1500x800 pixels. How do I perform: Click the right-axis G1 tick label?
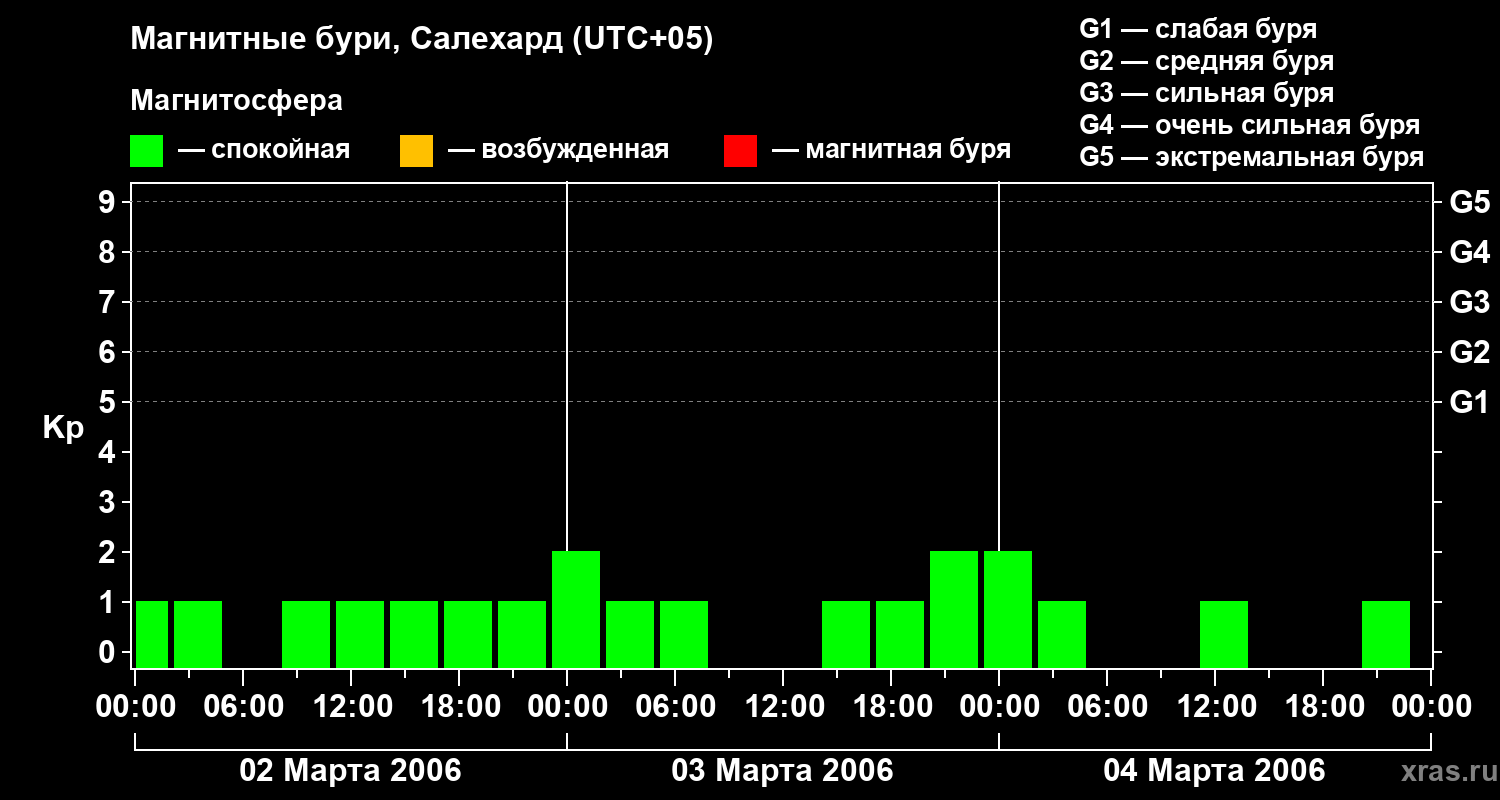(x=1470, y=402)
